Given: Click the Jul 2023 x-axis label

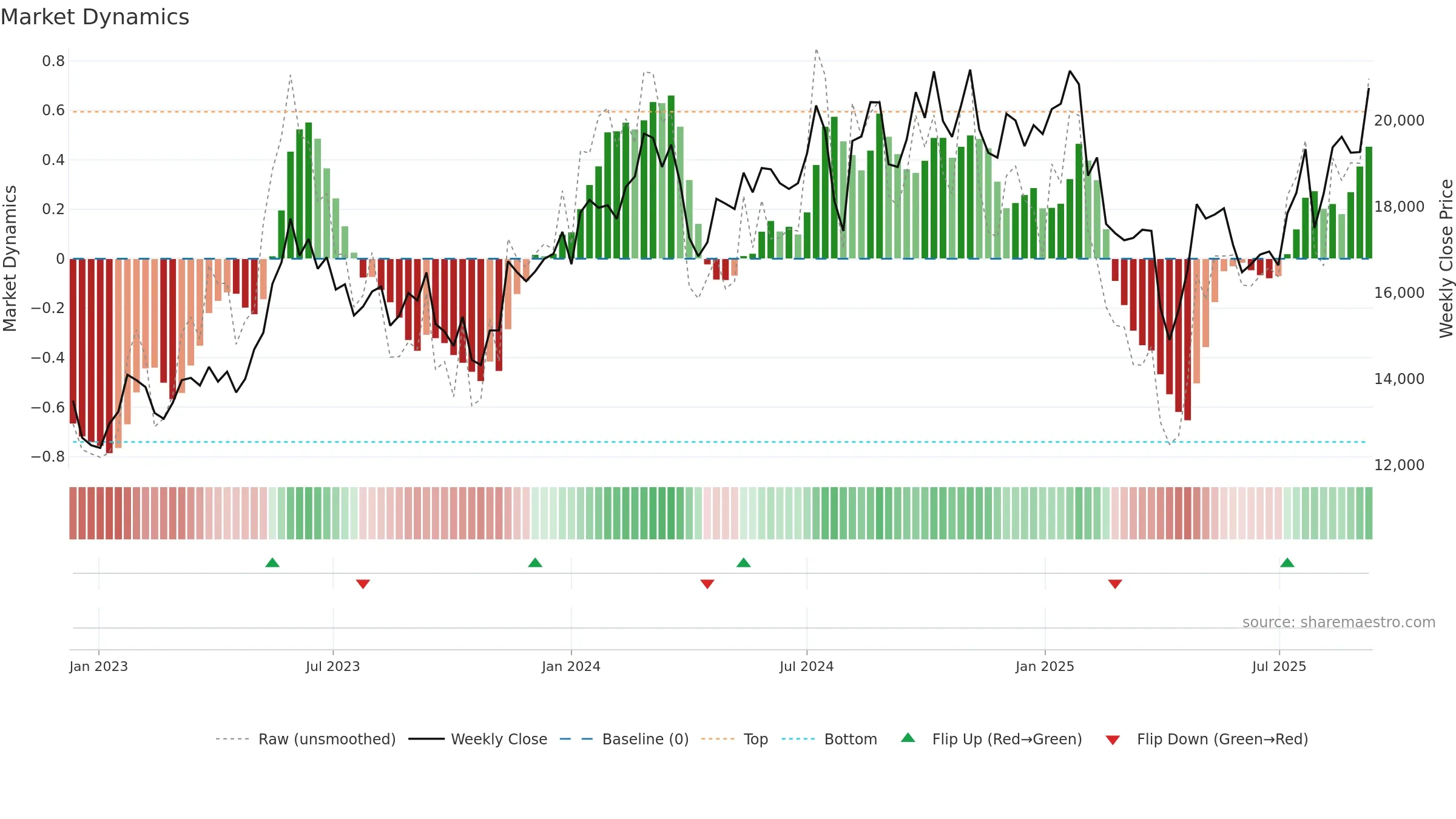Looking at the screenshot, I should 333,666.
